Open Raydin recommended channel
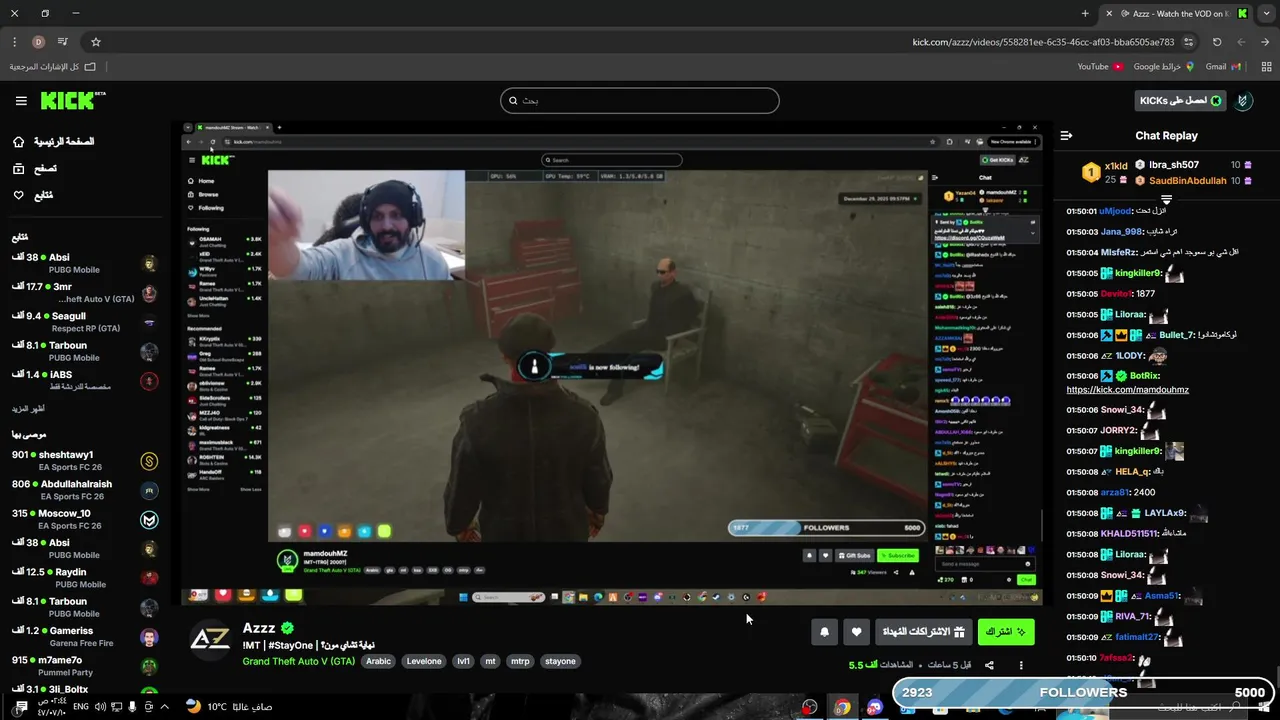Image resolution: width=1280 pixels, height=720 pixels. pyautogui.click(x=85, y=578)
